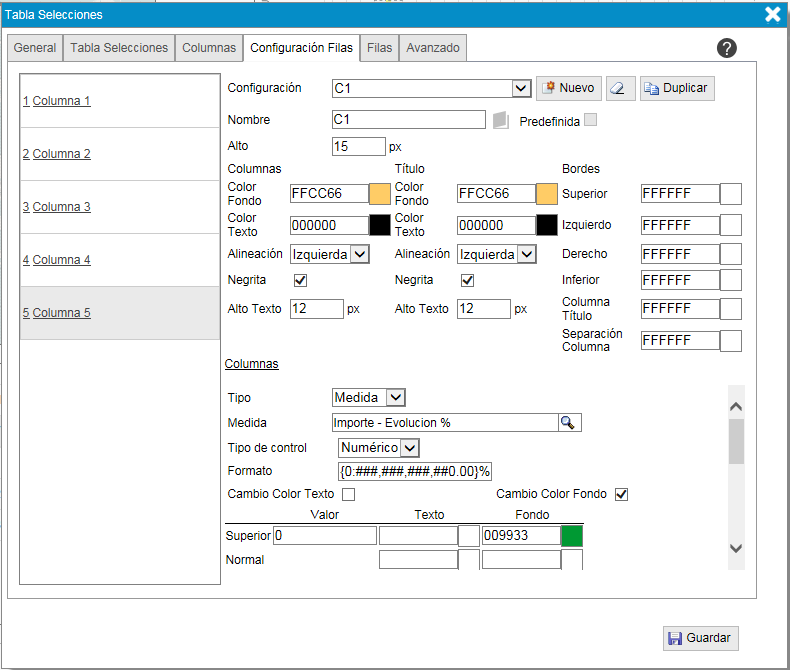The image size is (790, 670).
Task: Uncheck Negrita under Columnas section
Action: 300,281
